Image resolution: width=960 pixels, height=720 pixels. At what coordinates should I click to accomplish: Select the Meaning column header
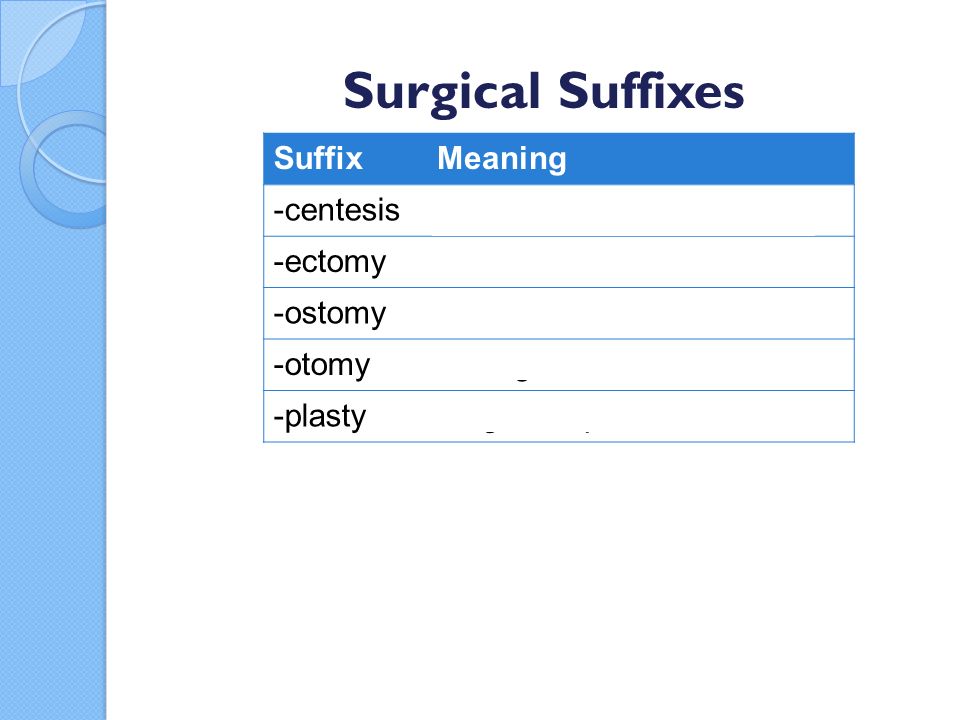point(502,159)
